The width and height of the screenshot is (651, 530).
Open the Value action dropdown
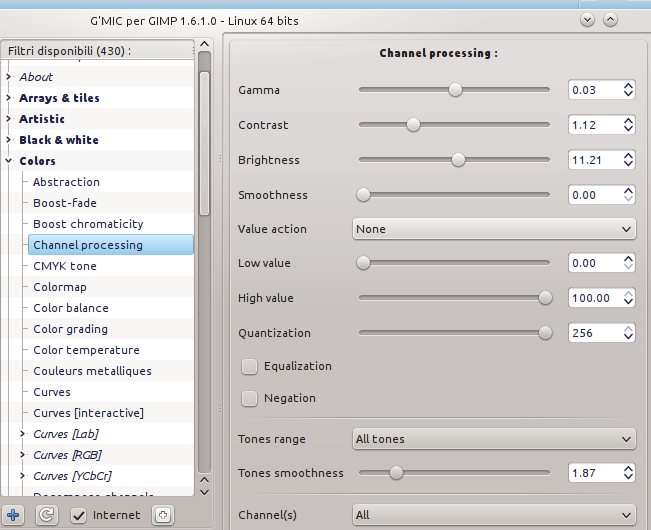coord(494,229)
